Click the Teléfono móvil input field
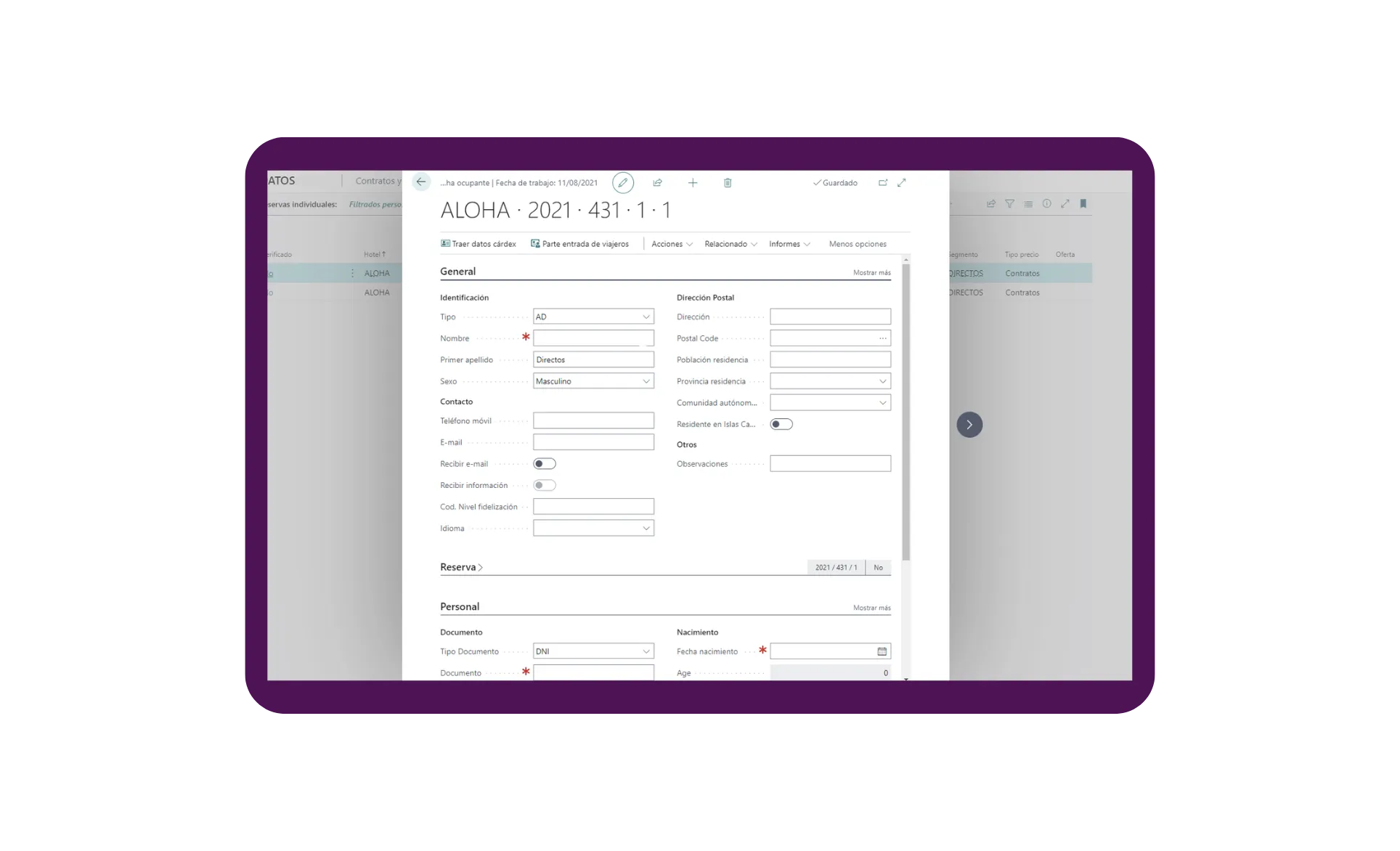The height and width of the screenshot is (851, 1400). click(593, 421)
